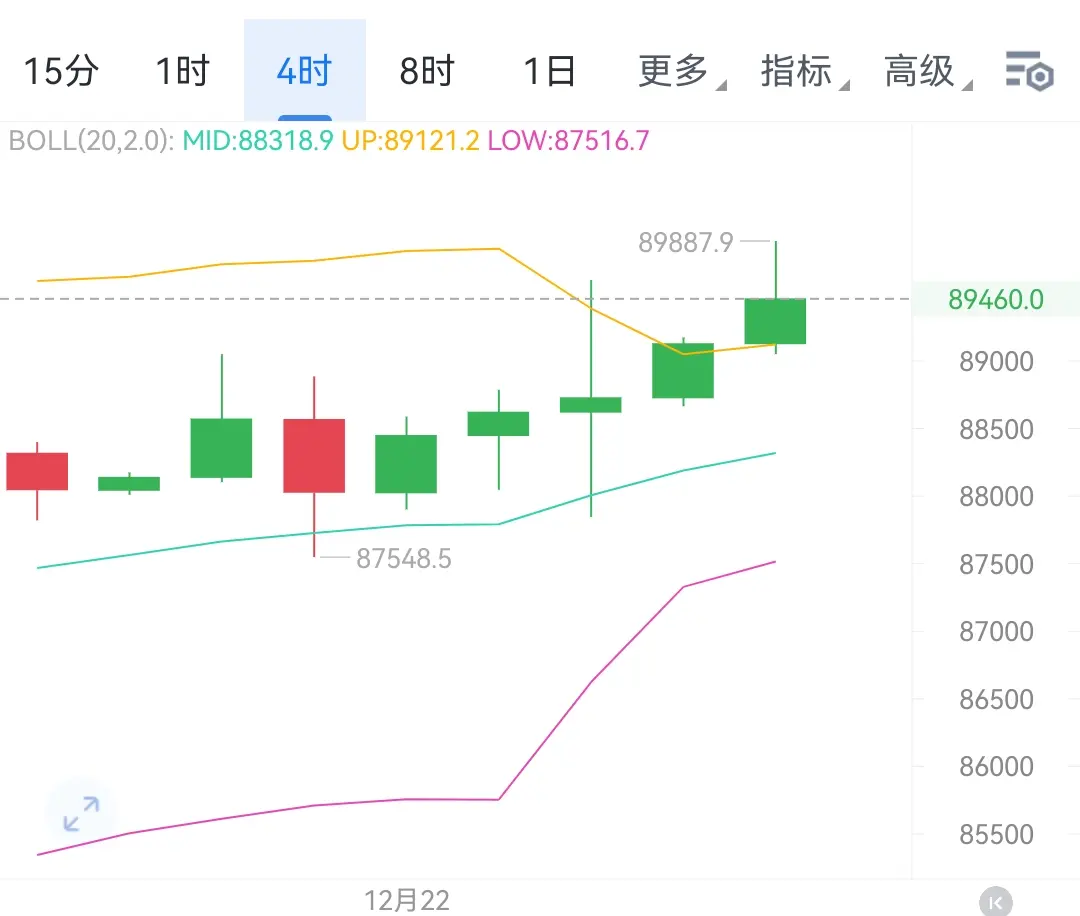This screenshot has width=1080, height=916.
Task: Expand the 更多 timeframe dropdown
Action: pyautogui.click(x=681, y=71)
